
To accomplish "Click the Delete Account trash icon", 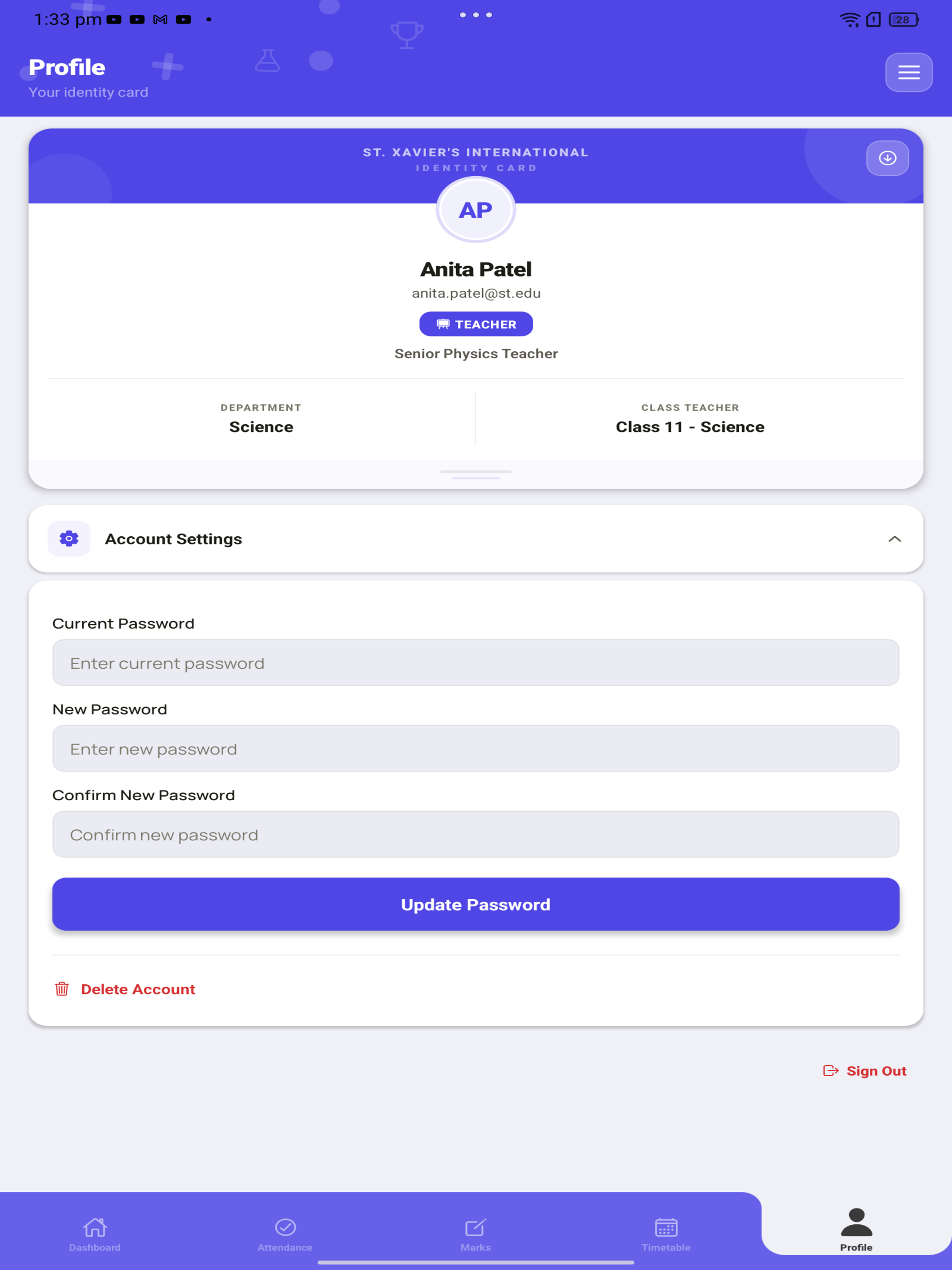I will 62,988.
